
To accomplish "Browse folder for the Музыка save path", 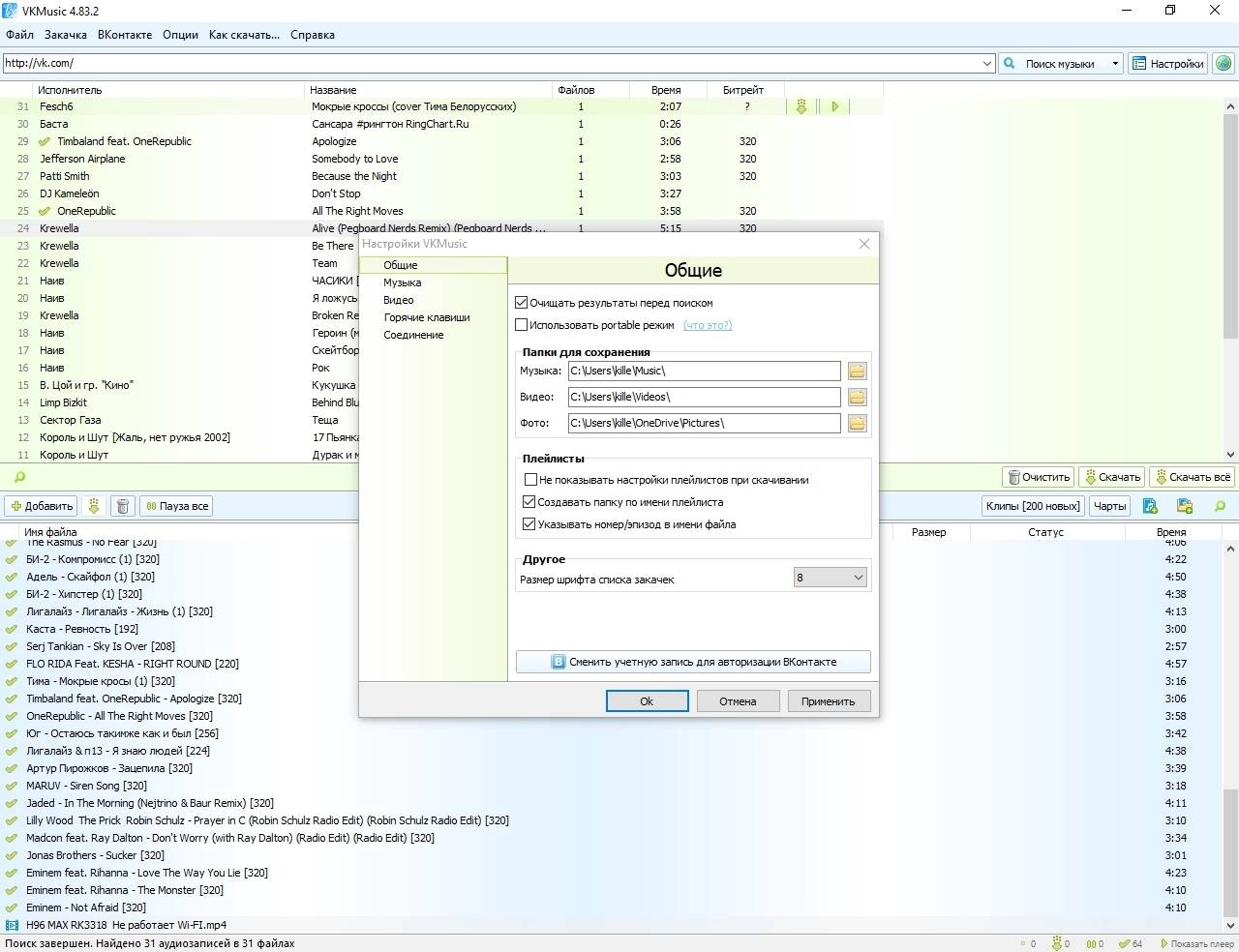I will 857,371.
